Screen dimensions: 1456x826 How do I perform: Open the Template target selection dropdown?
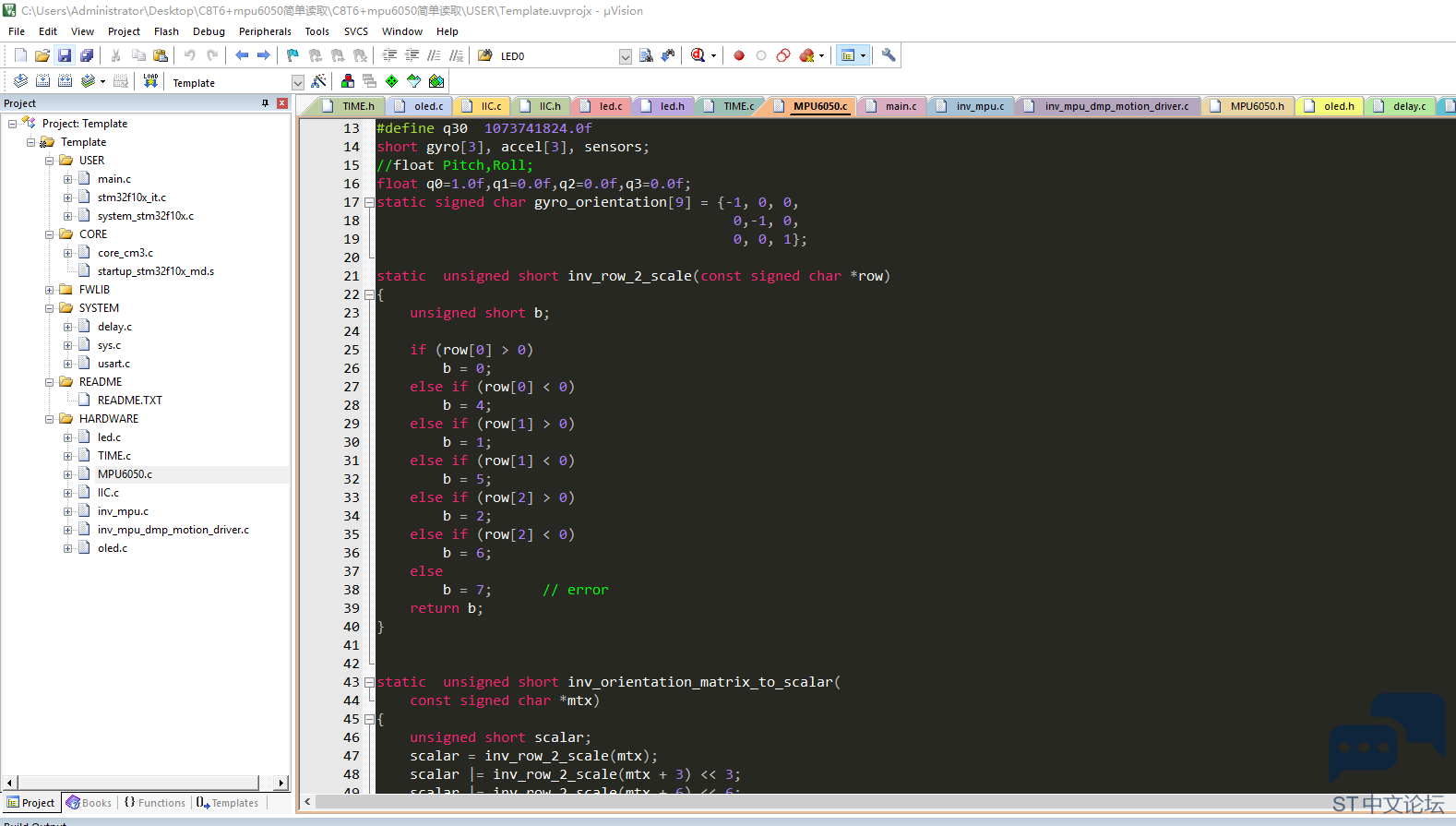pyautogui.click(x=298, y=83)
